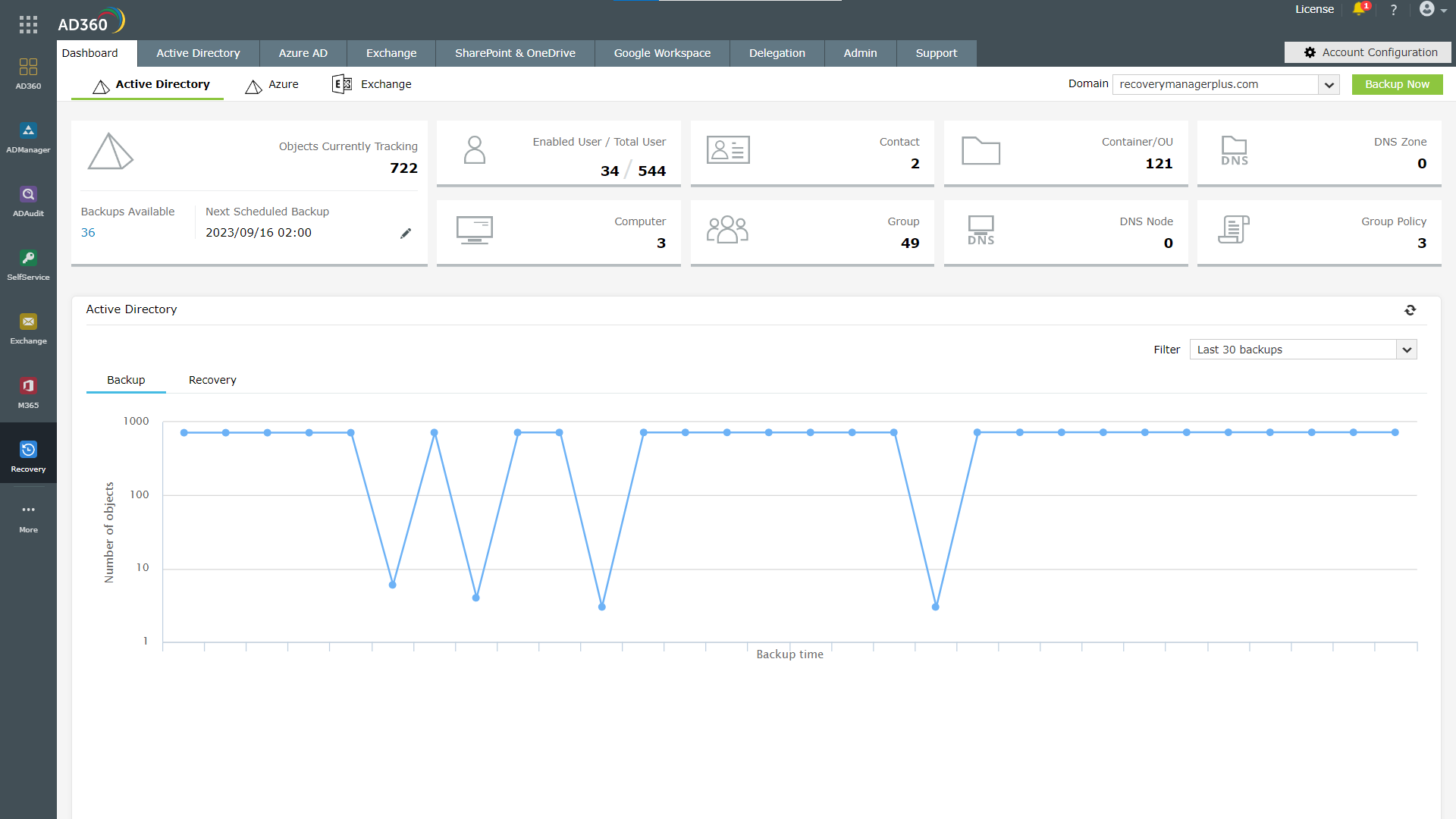The image size is (1456, 819).
Task: Click the last data point on chart
Action: (1395, 432)
